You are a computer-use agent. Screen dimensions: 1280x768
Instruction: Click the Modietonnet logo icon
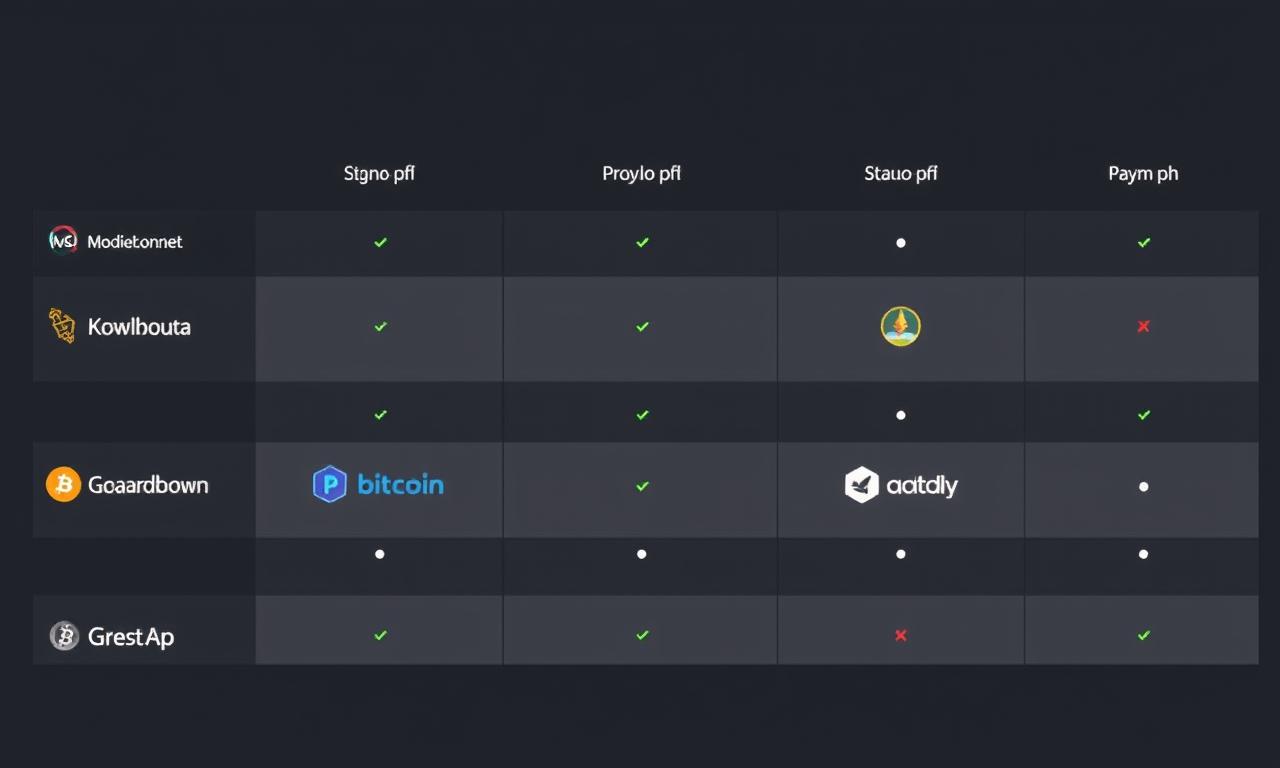(63, 240)
